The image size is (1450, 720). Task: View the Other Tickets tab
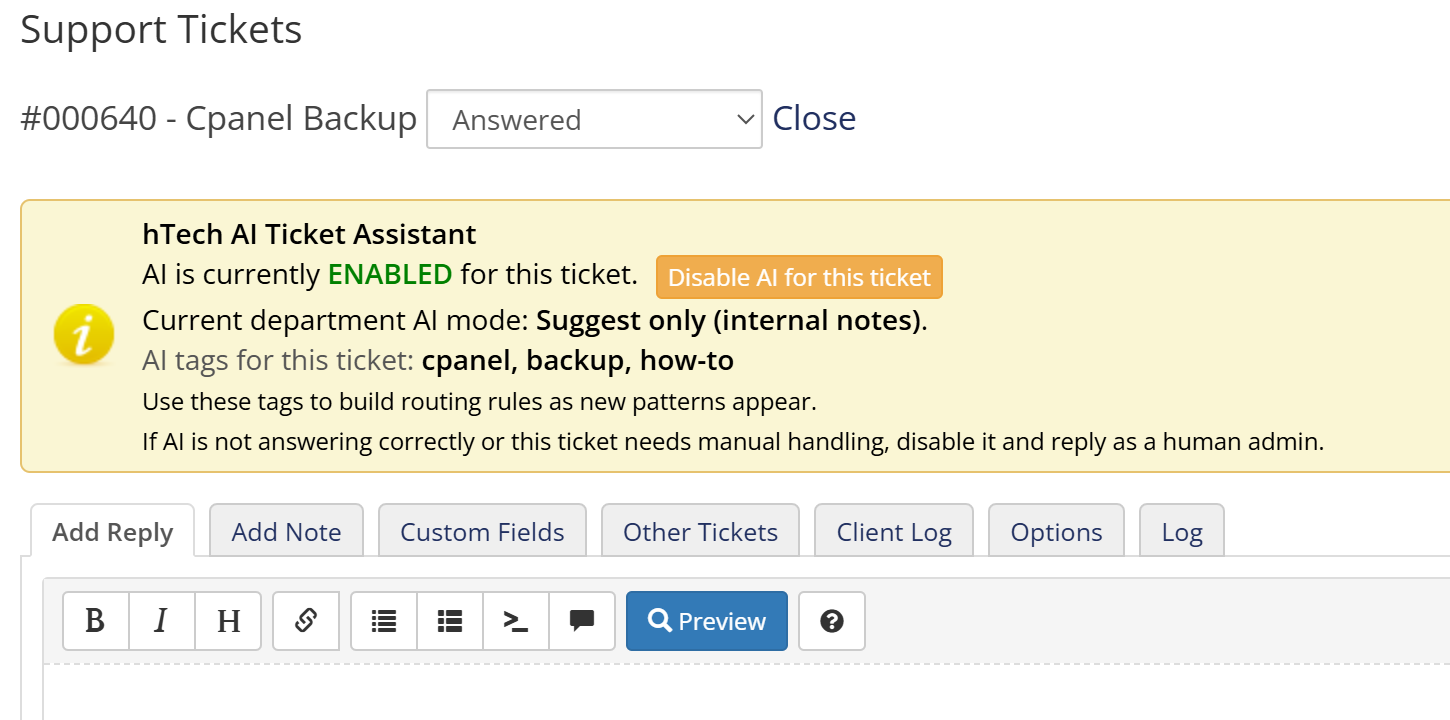(x=700, y=532)
